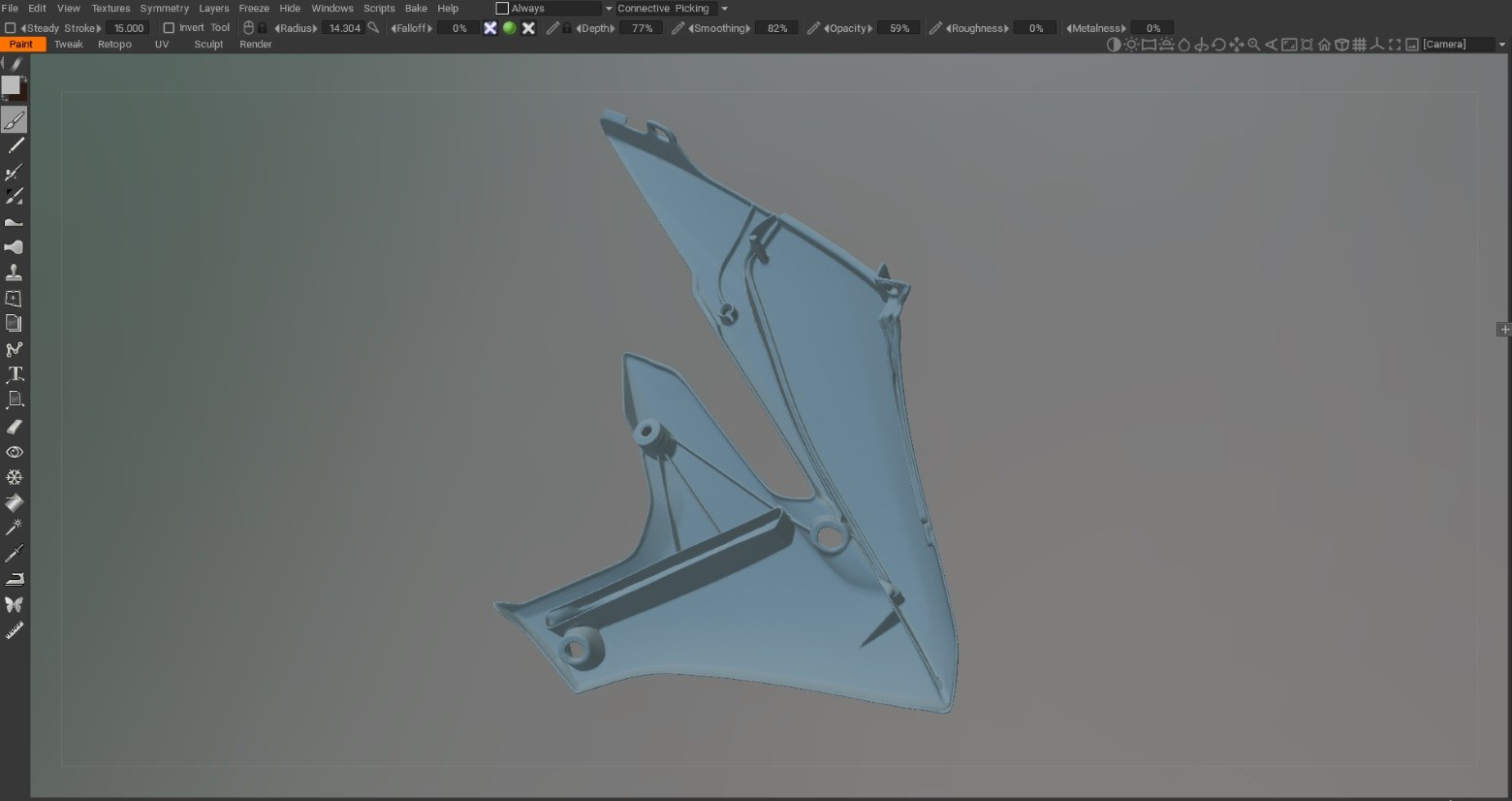This screenshot has height=801, width=1512.
Task: Select the Measure ruler tool
Action: pos(15,630)
